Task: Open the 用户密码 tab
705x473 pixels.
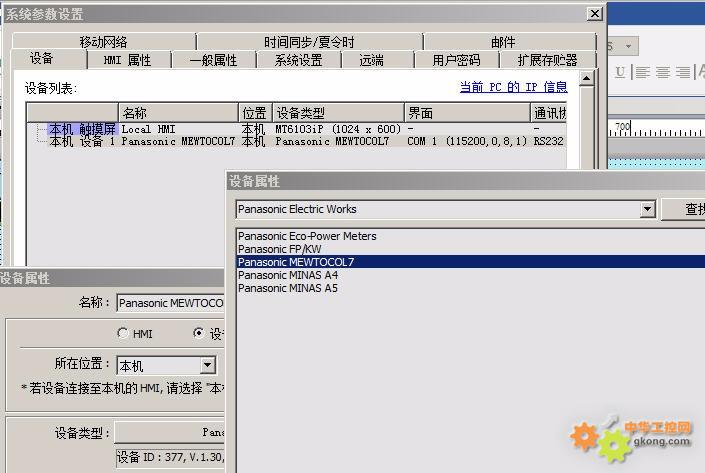Action: pos(456,60)
